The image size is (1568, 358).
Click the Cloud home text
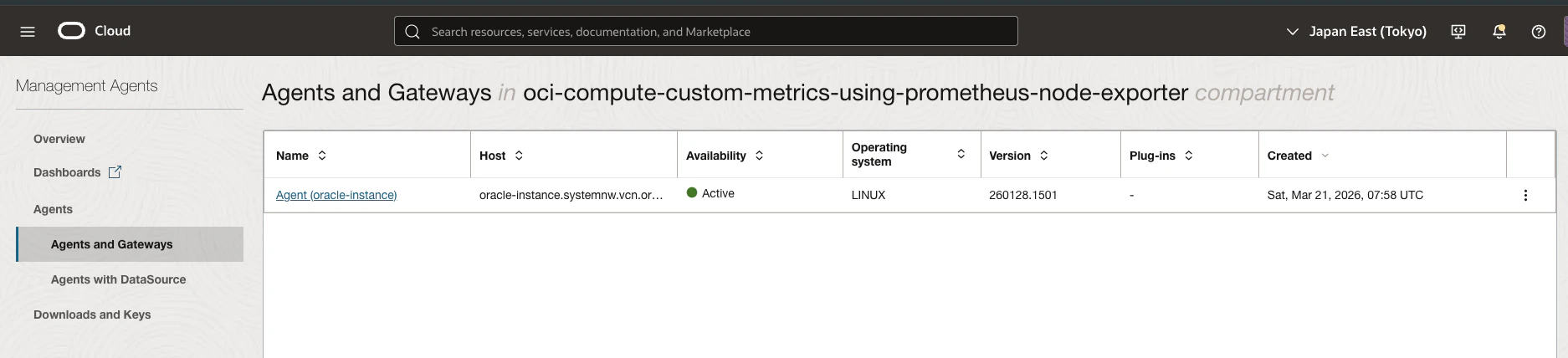click(112, 31)
